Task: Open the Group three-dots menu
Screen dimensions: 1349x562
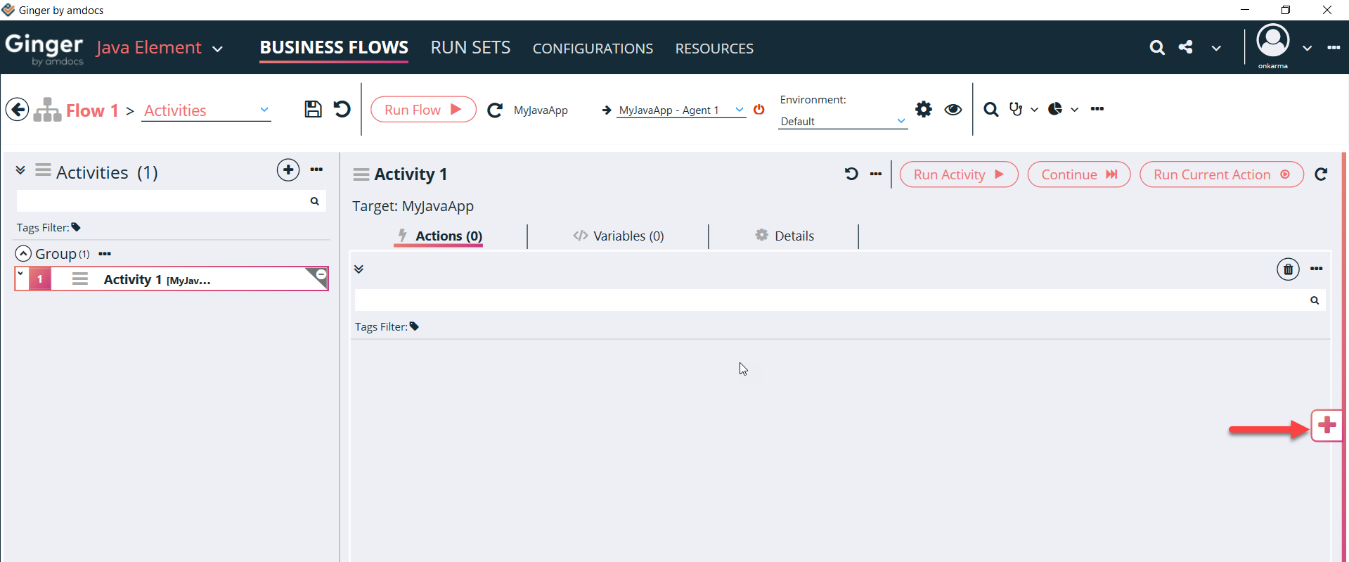Action: (105, 254)
